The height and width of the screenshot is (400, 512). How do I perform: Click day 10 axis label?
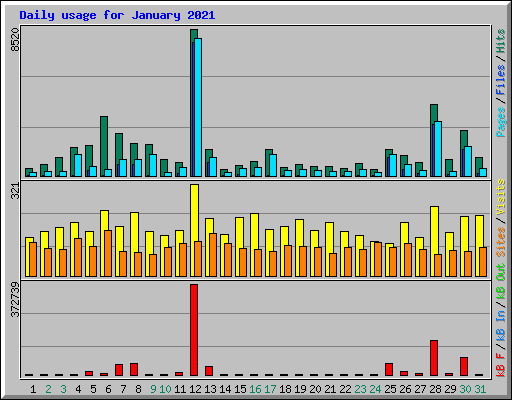coord(165,389)
